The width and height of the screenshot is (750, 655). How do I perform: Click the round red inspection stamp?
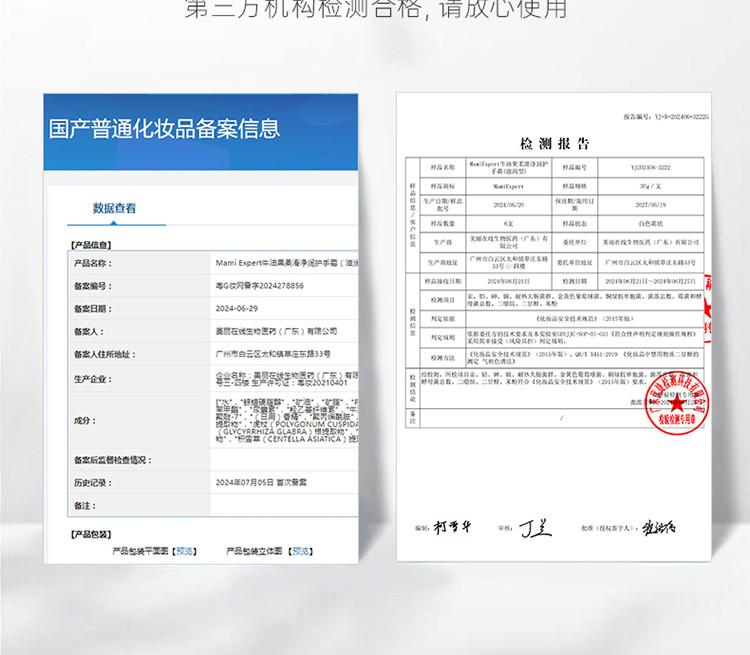(x=676, y=403)
